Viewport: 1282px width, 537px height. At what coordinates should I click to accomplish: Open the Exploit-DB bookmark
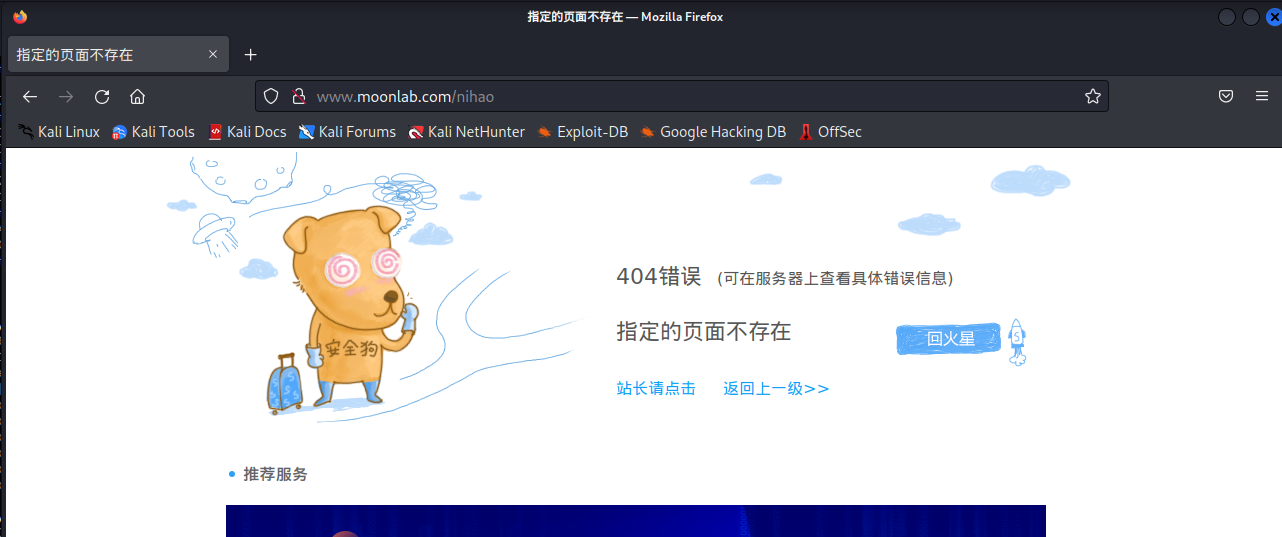(582, 132)
